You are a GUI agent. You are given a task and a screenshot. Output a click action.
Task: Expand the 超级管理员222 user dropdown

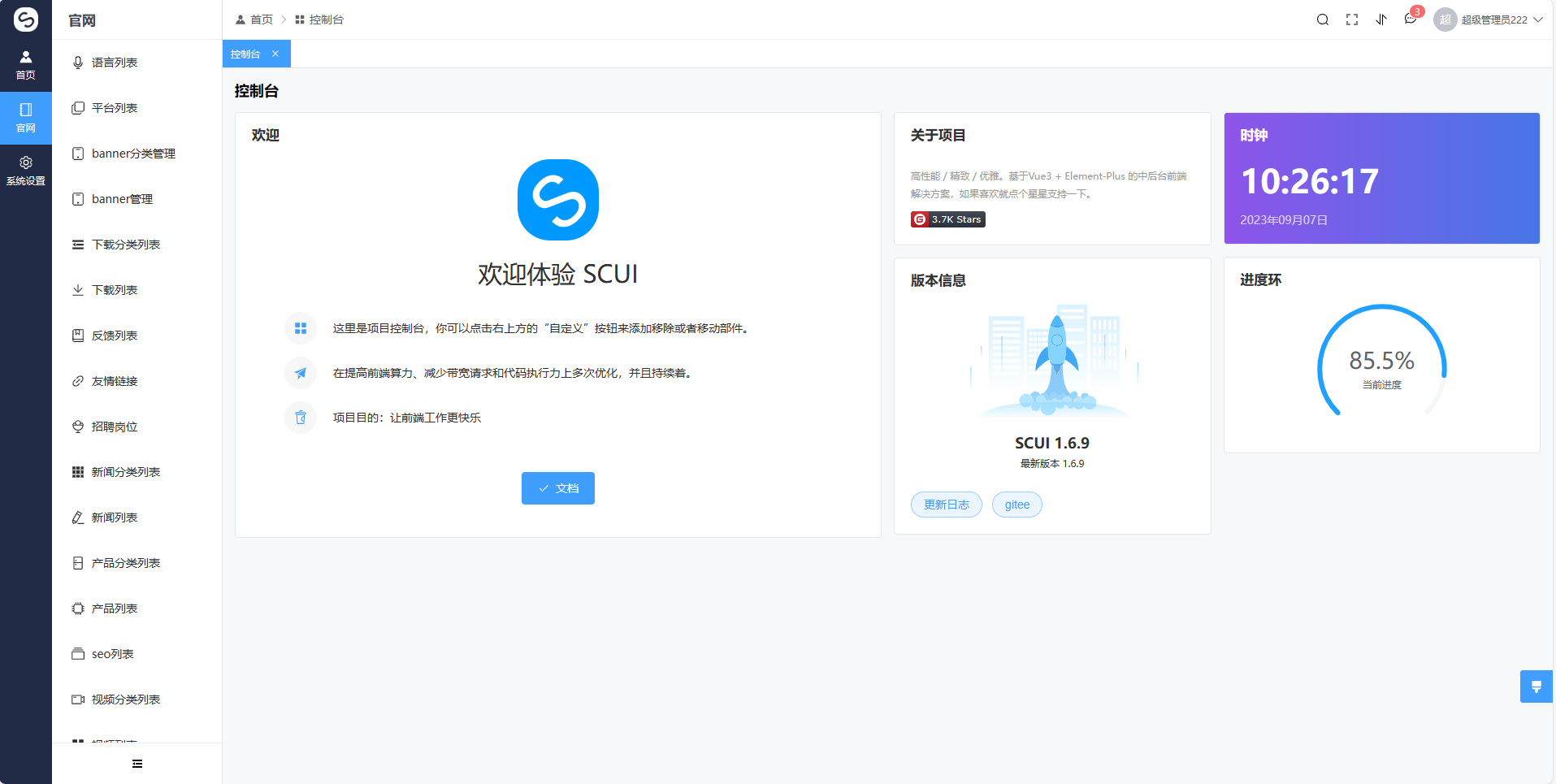click(1502, 19)
